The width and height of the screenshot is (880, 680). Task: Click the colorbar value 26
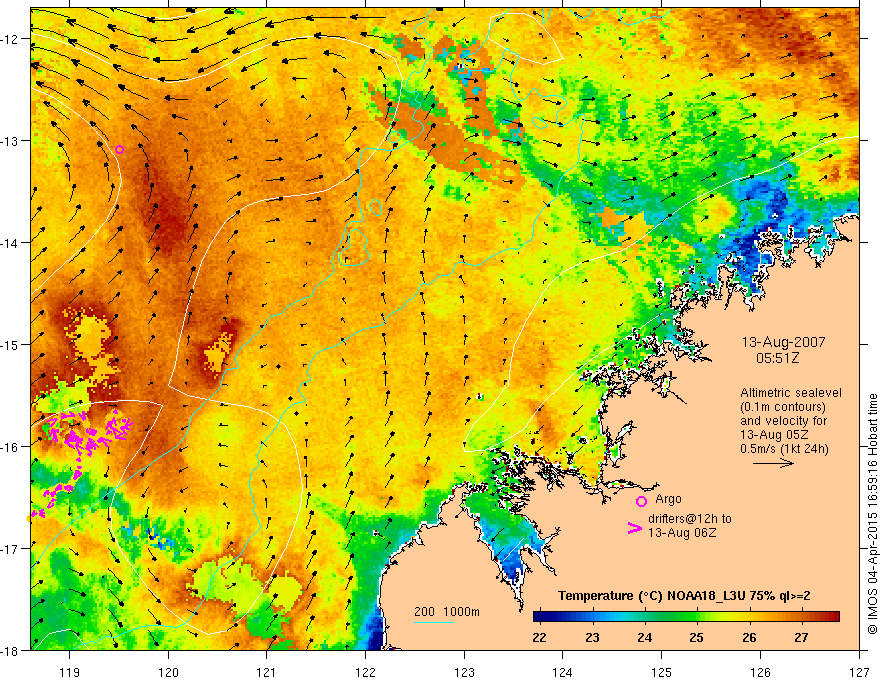(x=749, y=637)
